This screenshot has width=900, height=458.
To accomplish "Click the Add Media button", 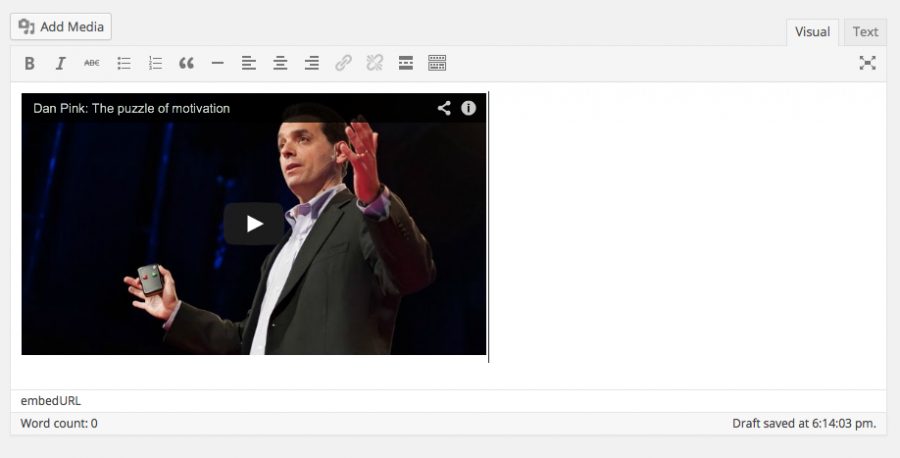I will 61,27.
